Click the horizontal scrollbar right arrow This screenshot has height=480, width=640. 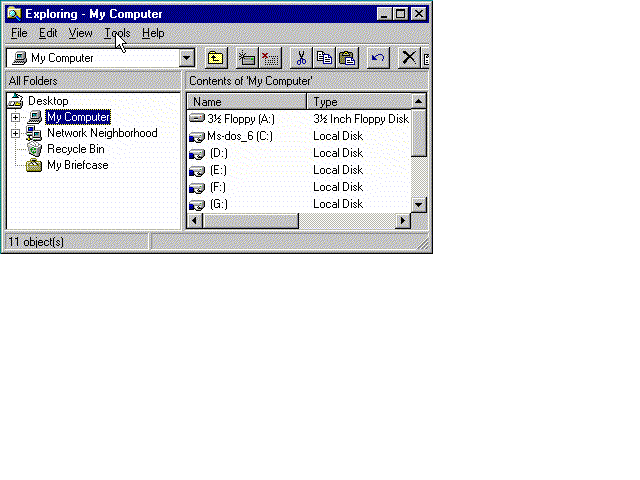click(403, 221)
